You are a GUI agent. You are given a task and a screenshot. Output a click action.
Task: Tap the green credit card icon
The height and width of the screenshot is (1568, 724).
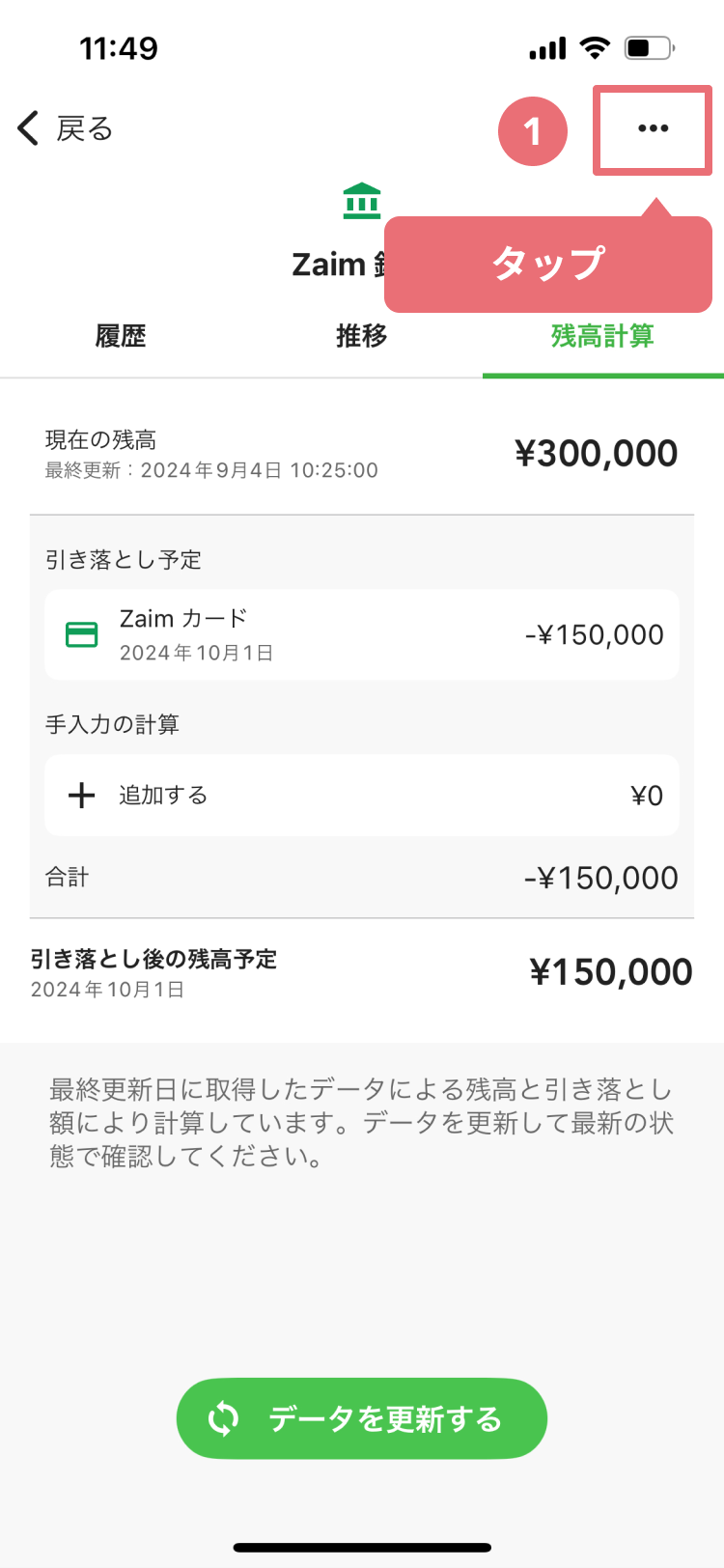point(82,634)
